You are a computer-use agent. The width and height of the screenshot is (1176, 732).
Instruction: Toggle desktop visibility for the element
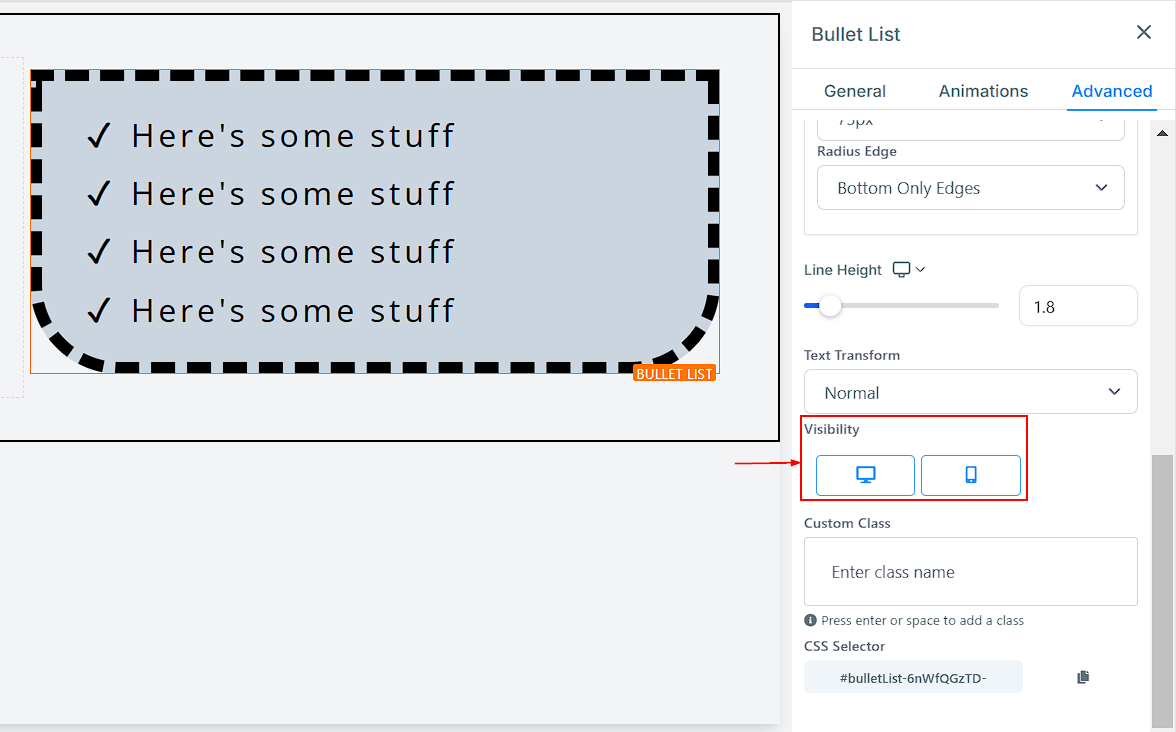865,475
